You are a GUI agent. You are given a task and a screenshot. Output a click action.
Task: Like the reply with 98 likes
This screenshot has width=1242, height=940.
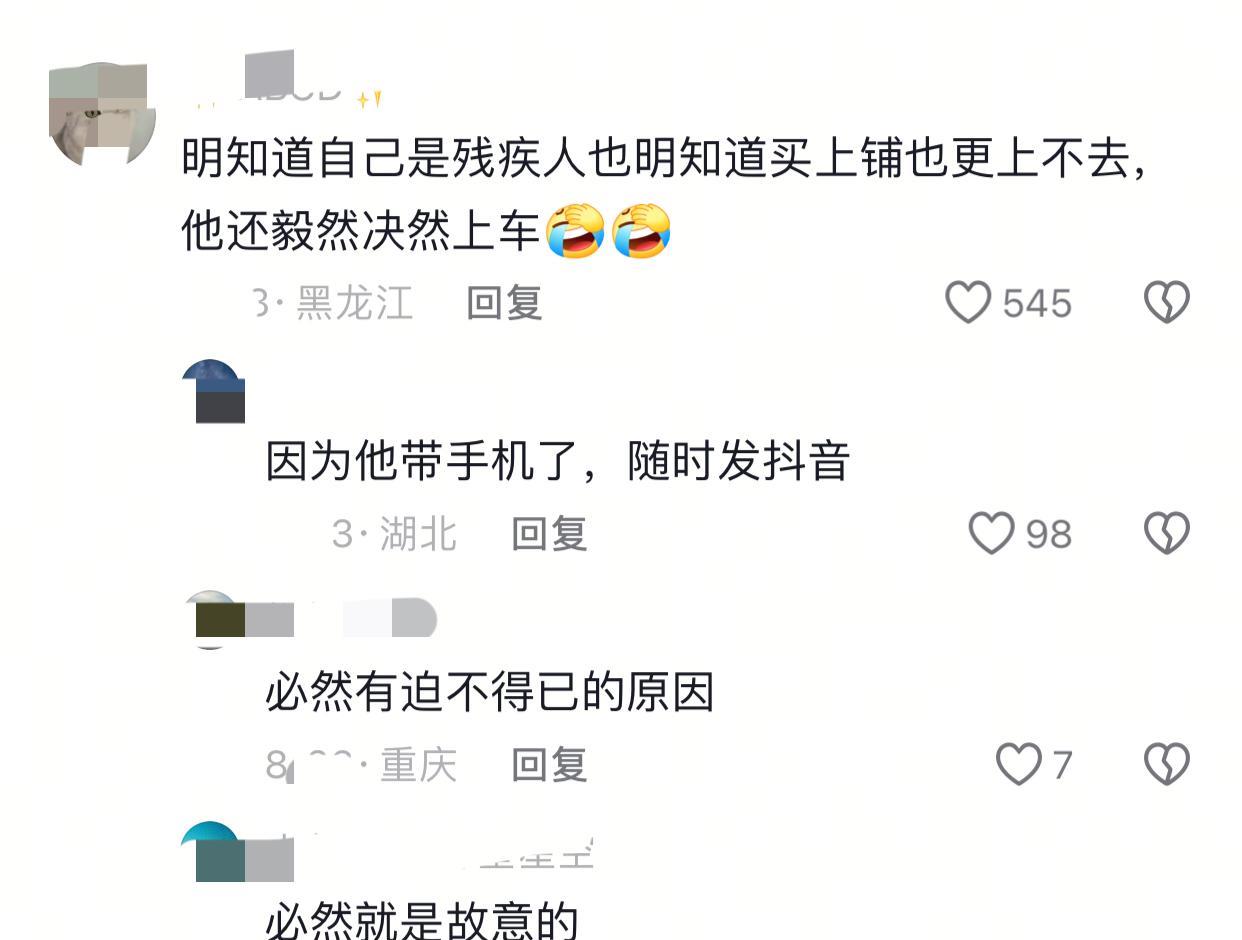[x=992, y=533]
